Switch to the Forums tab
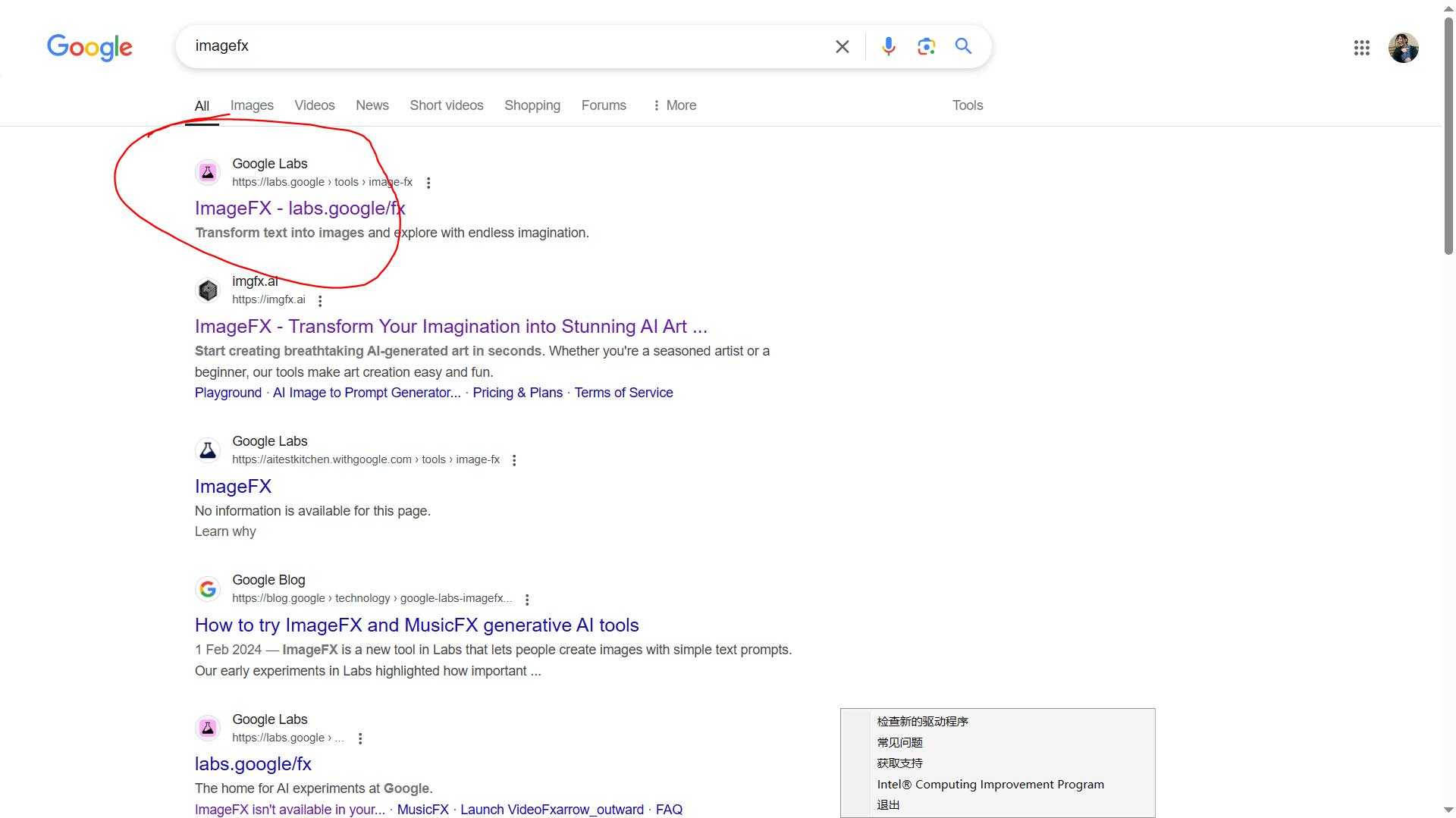The image size is (1456, 818). click(x=604, y=105)
